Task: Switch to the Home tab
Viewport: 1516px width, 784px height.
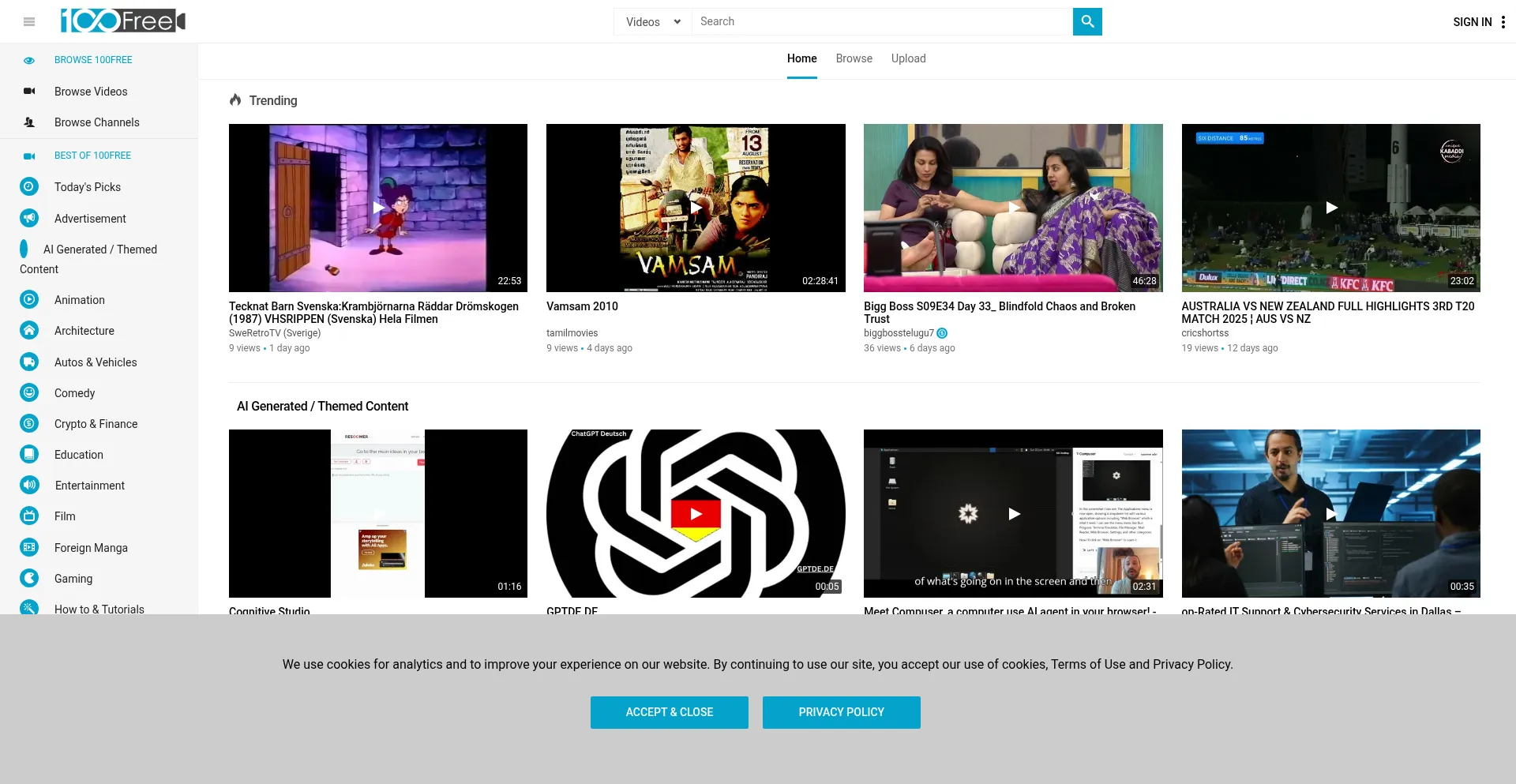Action: 802,58
